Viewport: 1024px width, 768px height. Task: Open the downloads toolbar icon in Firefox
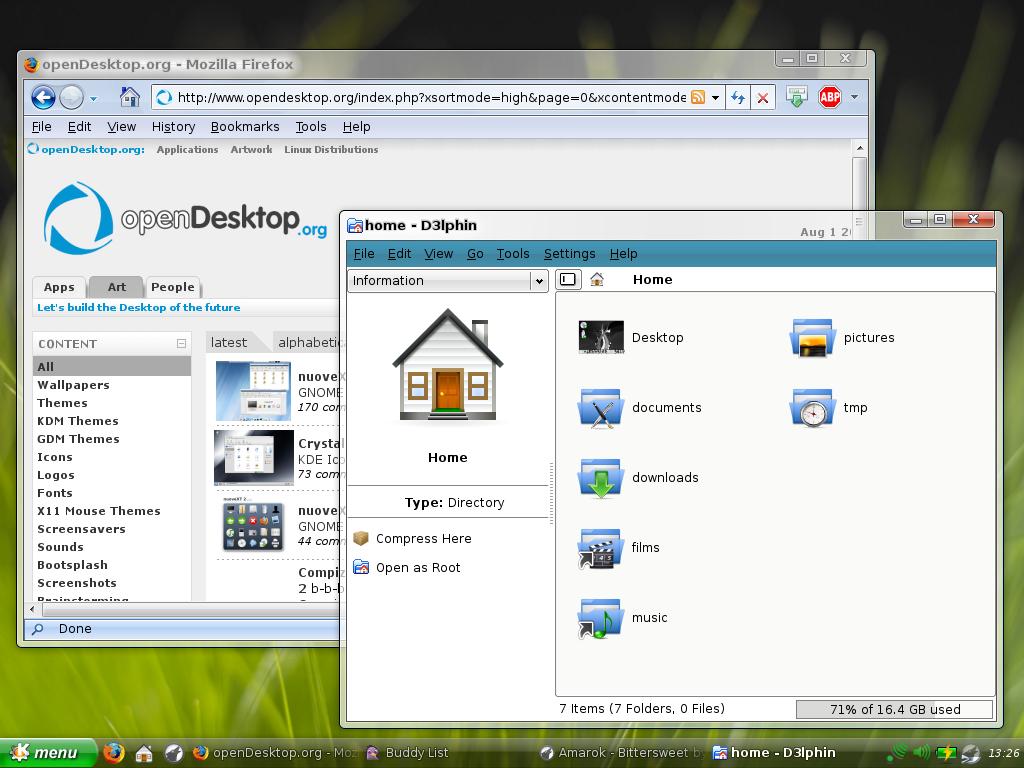click(796, 97)
